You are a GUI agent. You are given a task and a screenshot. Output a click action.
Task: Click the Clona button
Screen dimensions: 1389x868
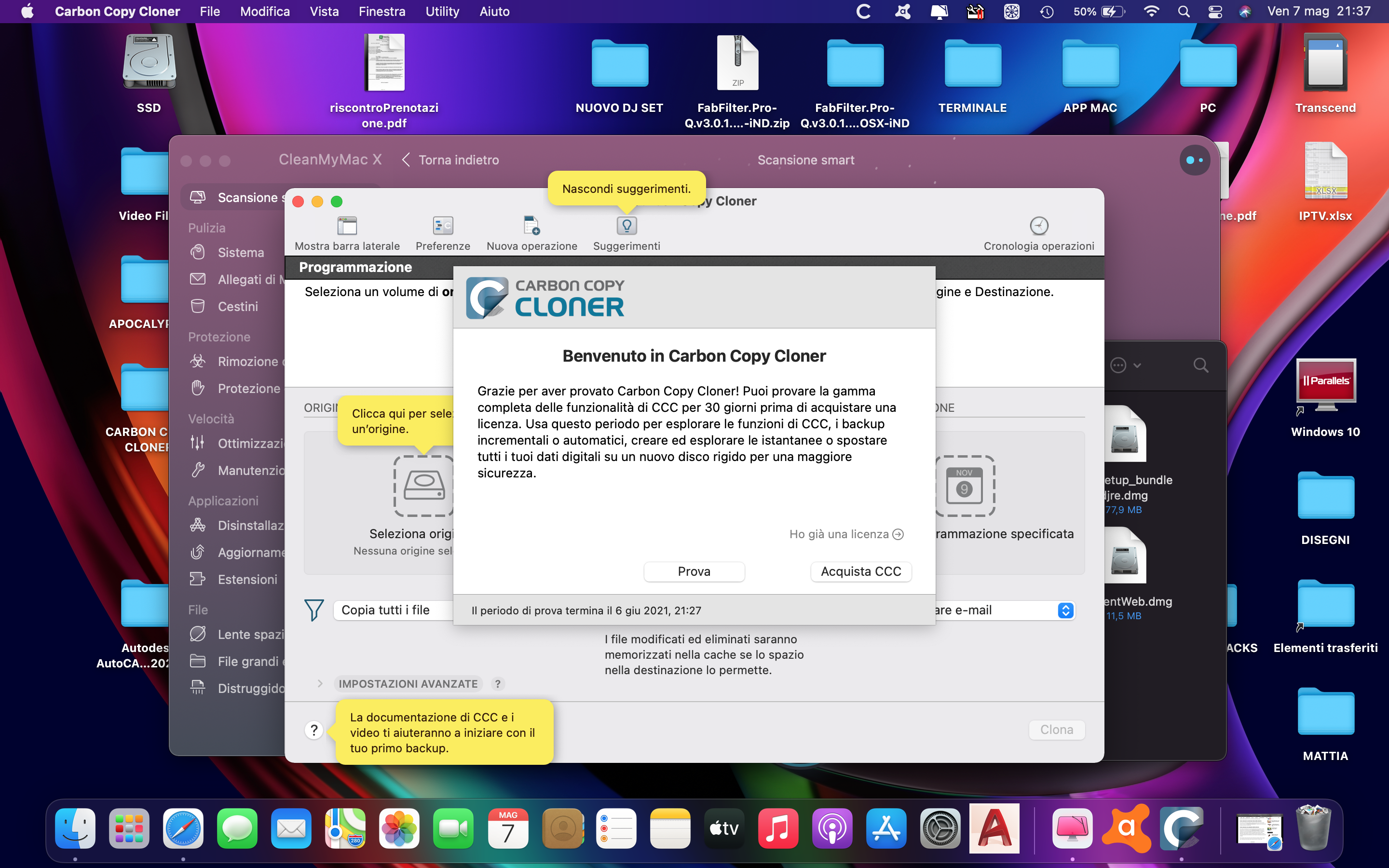(x=1057, y=730)
